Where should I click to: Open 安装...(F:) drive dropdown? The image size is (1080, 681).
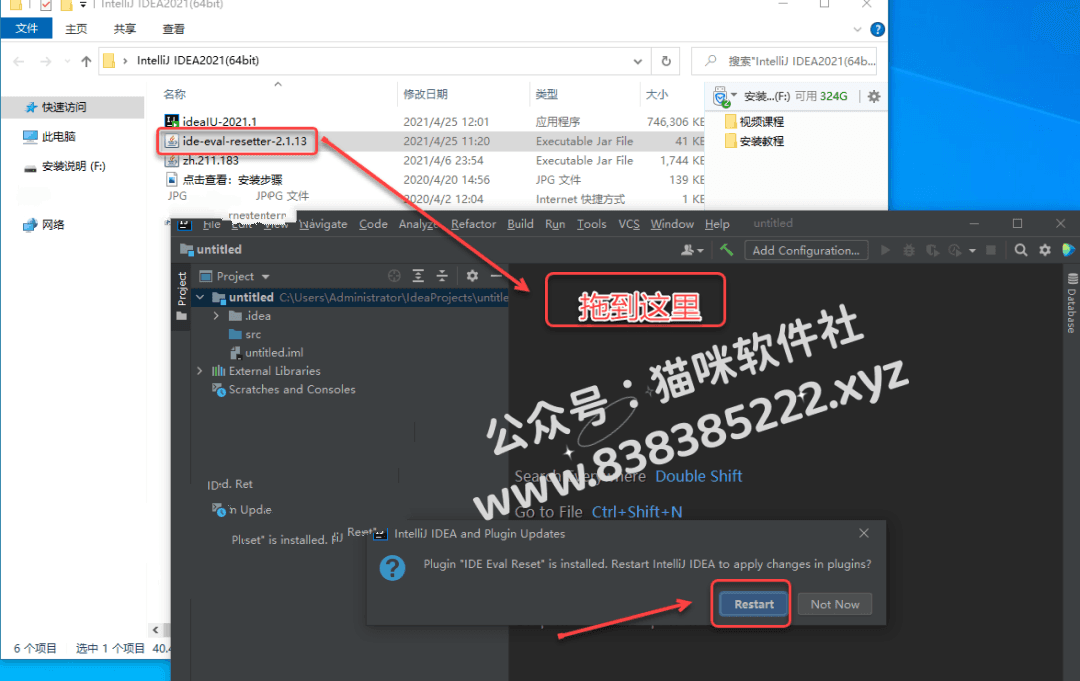pyautogui.click(x=734, y=95)
